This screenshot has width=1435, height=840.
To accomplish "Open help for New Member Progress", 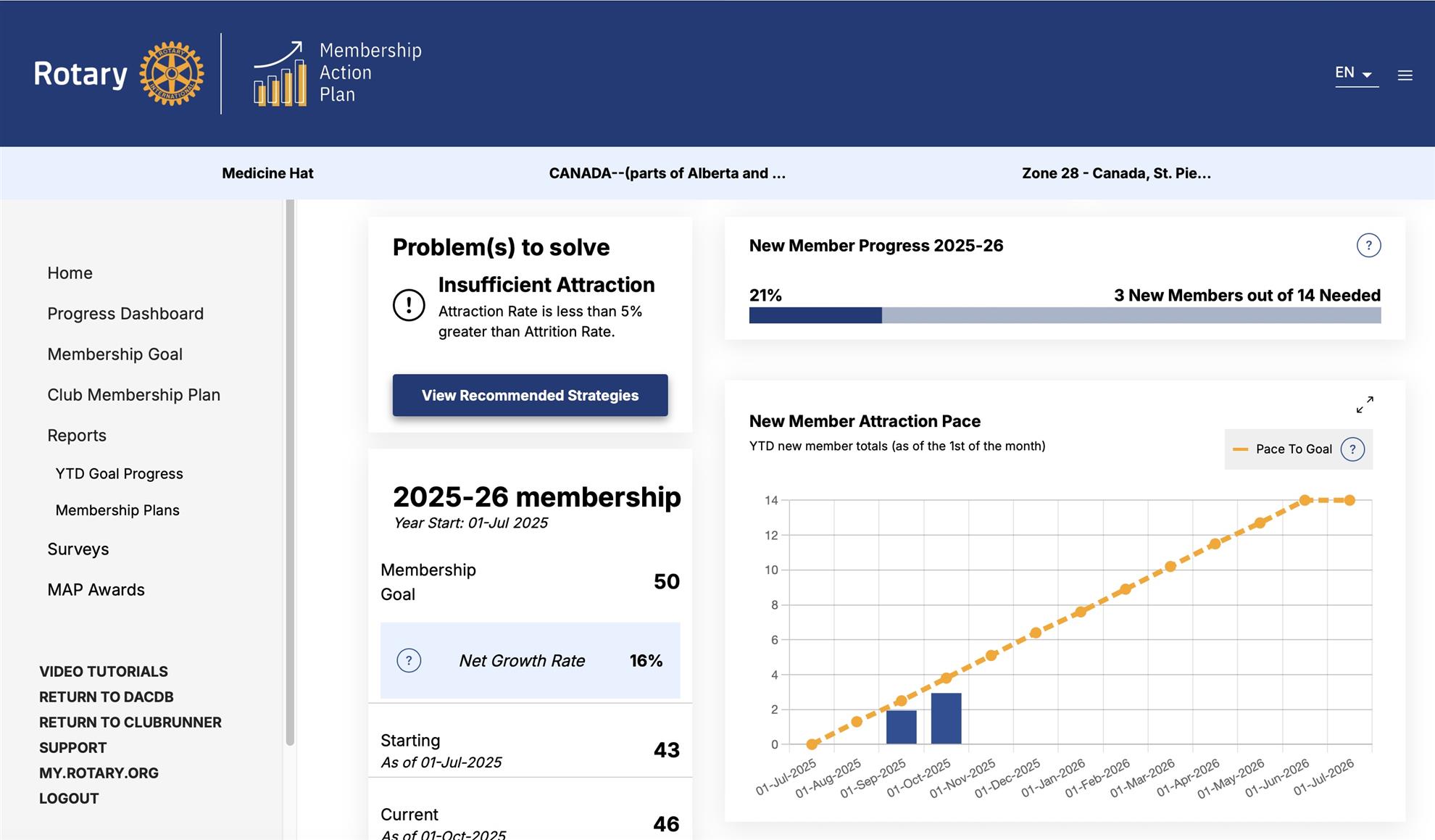I will pyautogui.click(x=1368, y=246).
